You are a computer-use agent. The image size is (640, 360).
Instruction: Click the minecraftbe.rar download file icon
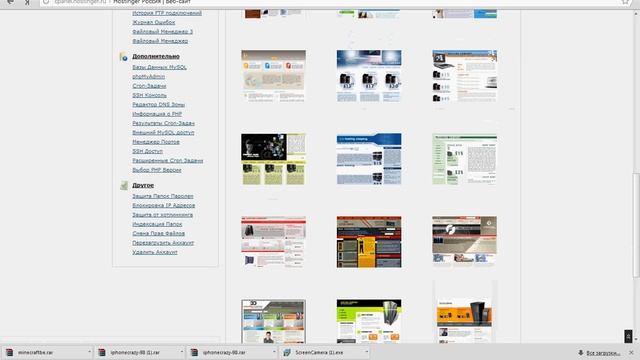9,352
